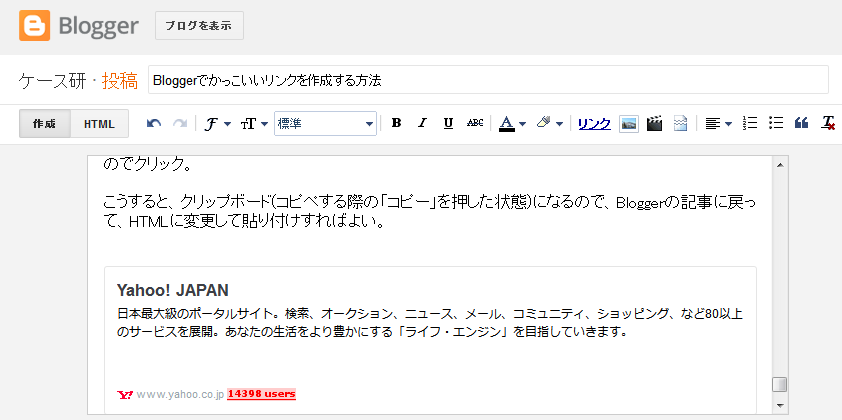Click the ケース研 blog name

52,81
